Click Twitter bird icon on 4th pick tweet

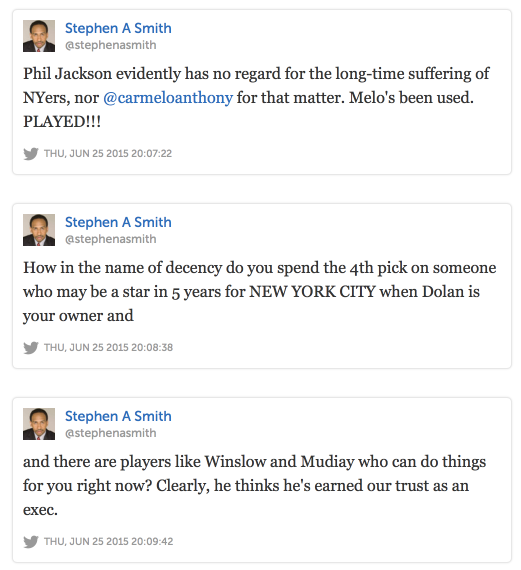[x=31, y=348]
